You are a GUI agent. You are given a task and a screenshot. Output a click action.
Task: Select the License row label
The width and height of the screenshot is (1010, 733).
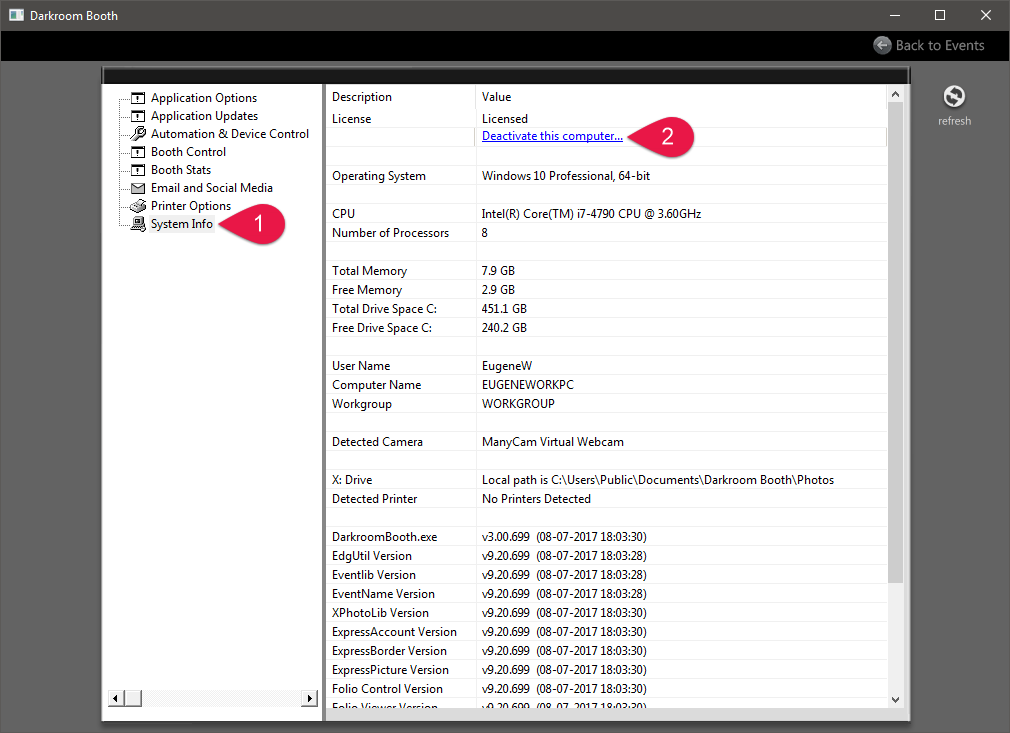click(351, 119)
